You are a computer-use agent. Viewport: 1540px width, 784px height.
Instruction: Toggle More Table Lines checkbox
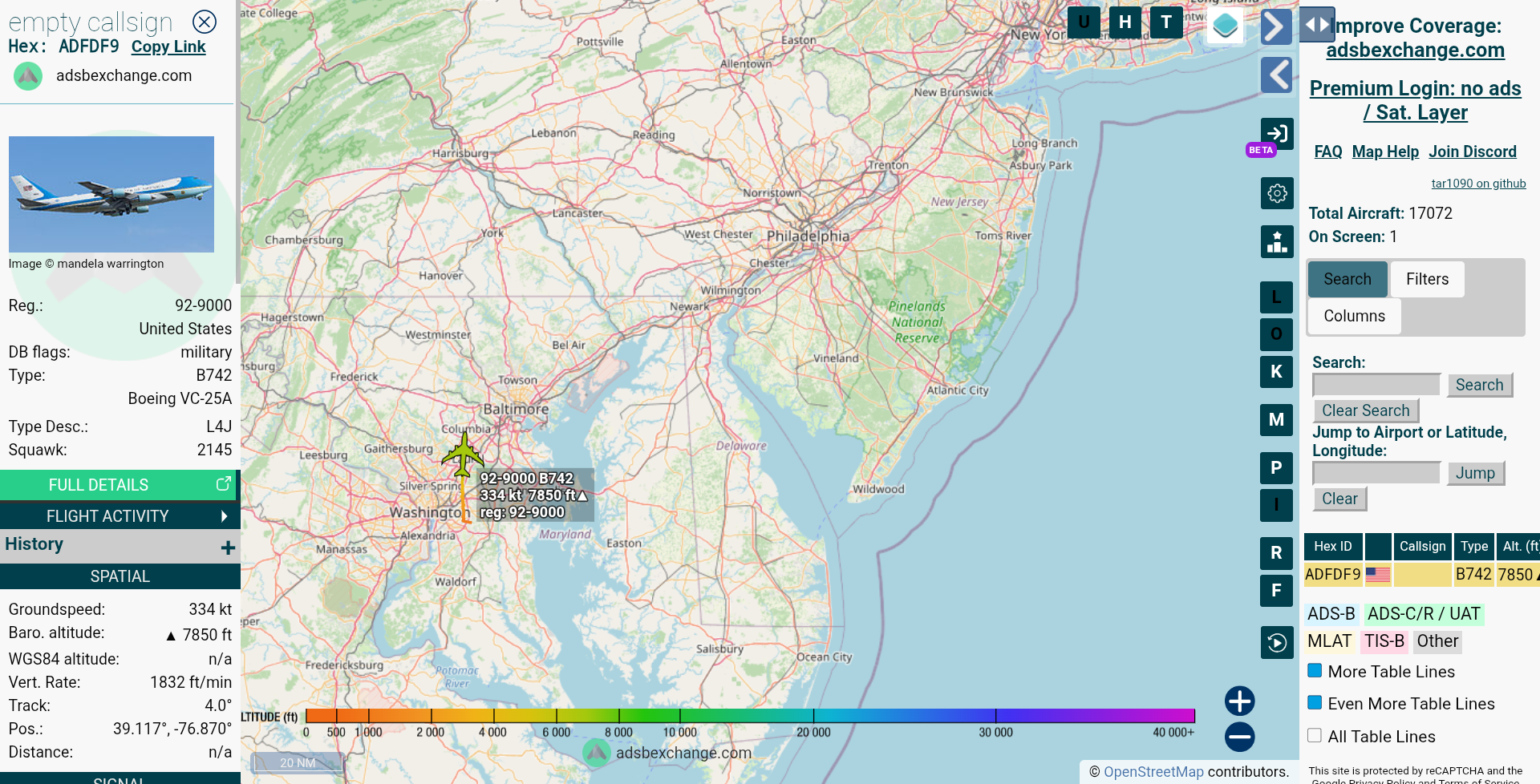point(1315,670)
